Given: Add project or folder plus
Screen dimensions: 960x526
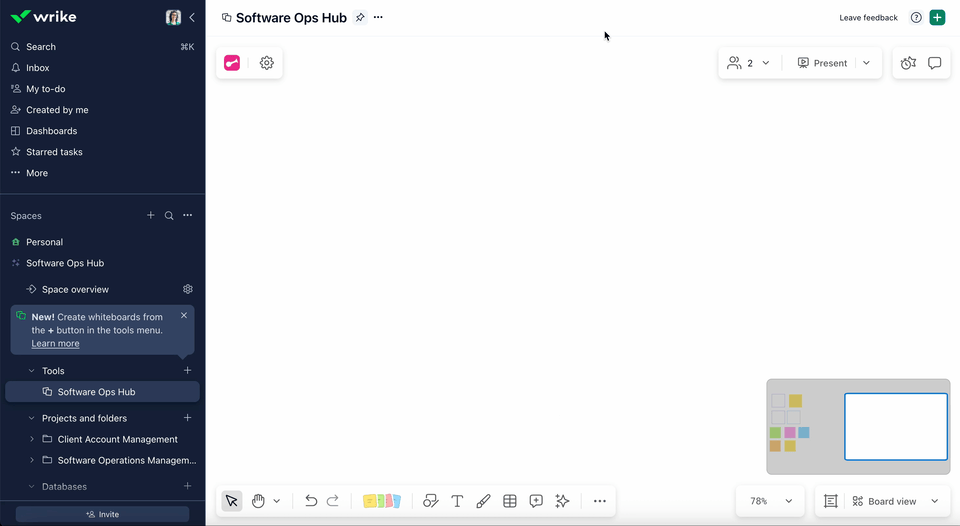Looking at the screenshot, I should coord(187,418).
